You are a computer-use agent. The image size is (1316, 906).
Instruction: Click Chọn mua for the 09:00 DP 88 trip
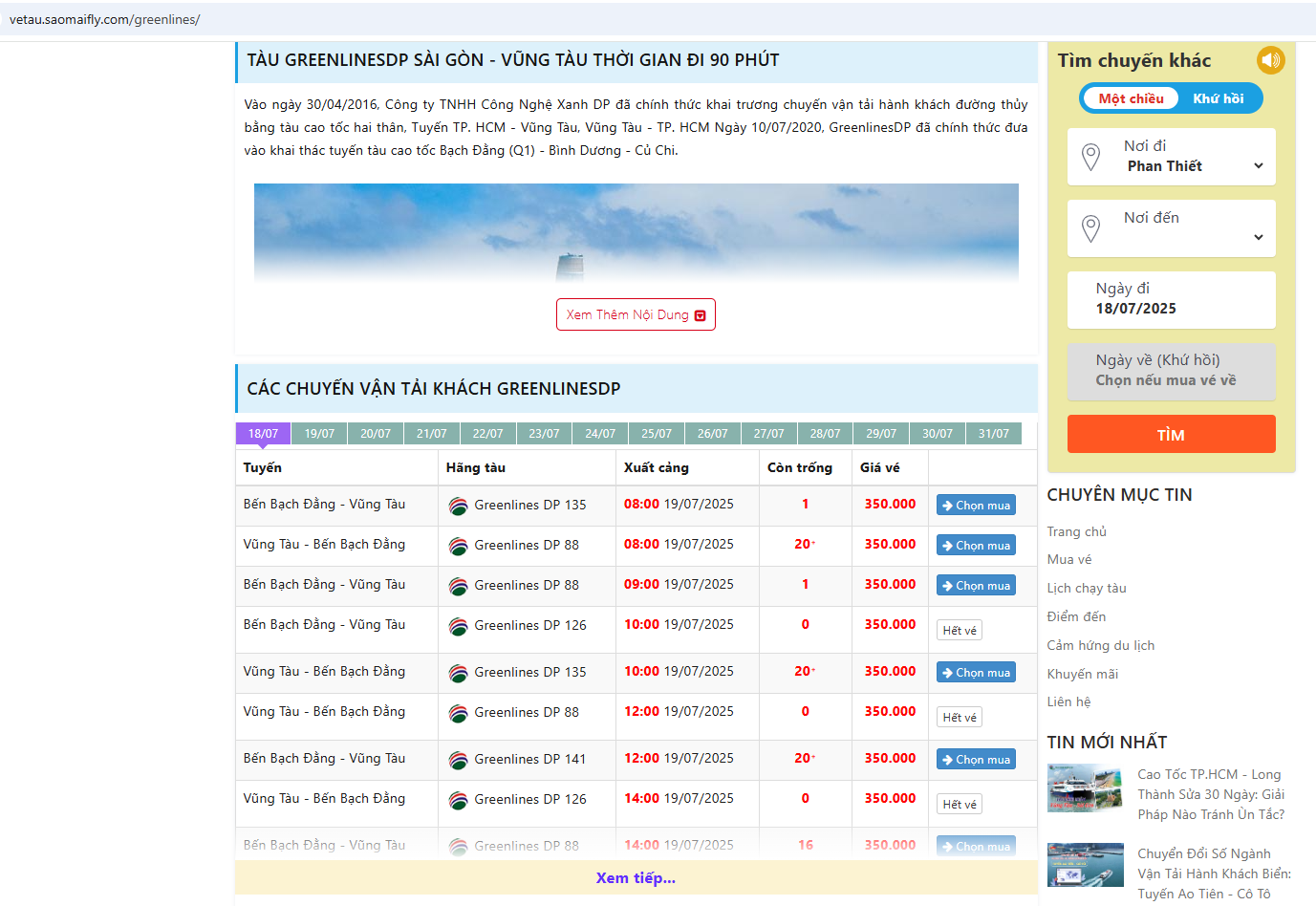pos(976,586)
